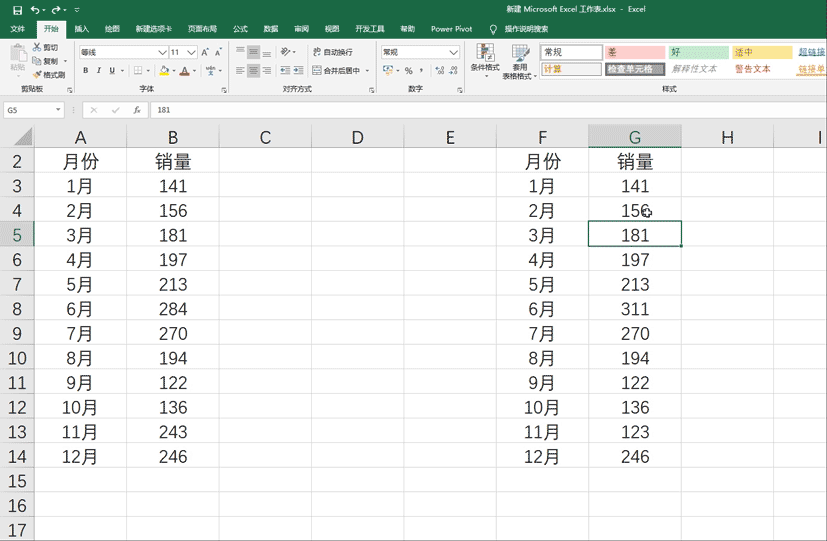Viewport: 827px width, 541px height.
Task: Apply percent style
Action: (x=409, y=70)
